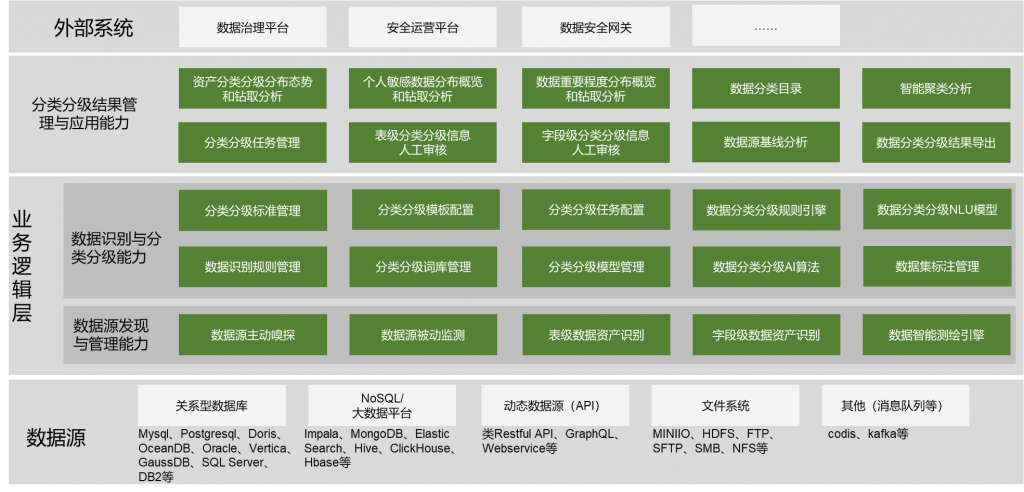Viewport: 1024px width, 492px height.
Task: Click the 数据源基线分析 block
Action: tap(766, 142)
